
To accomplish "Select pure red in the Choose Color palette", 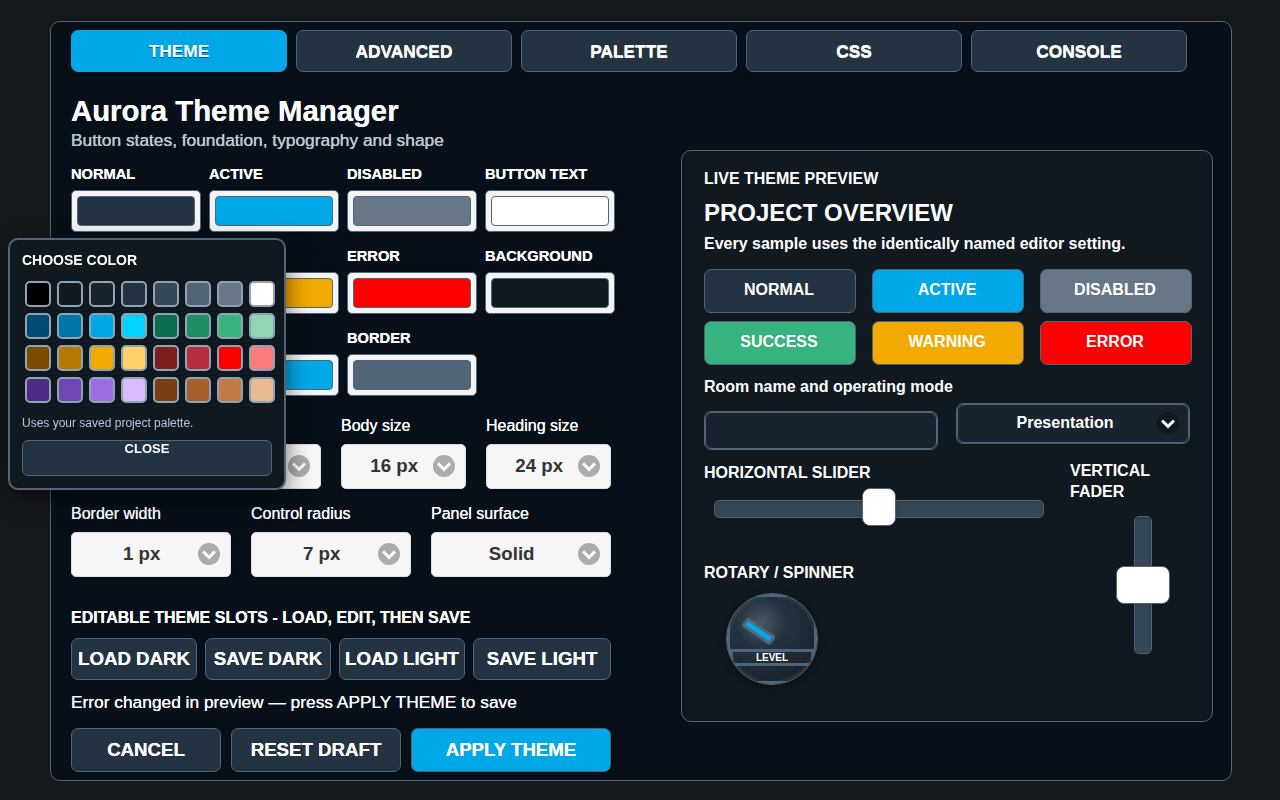I will click(230, 358).
